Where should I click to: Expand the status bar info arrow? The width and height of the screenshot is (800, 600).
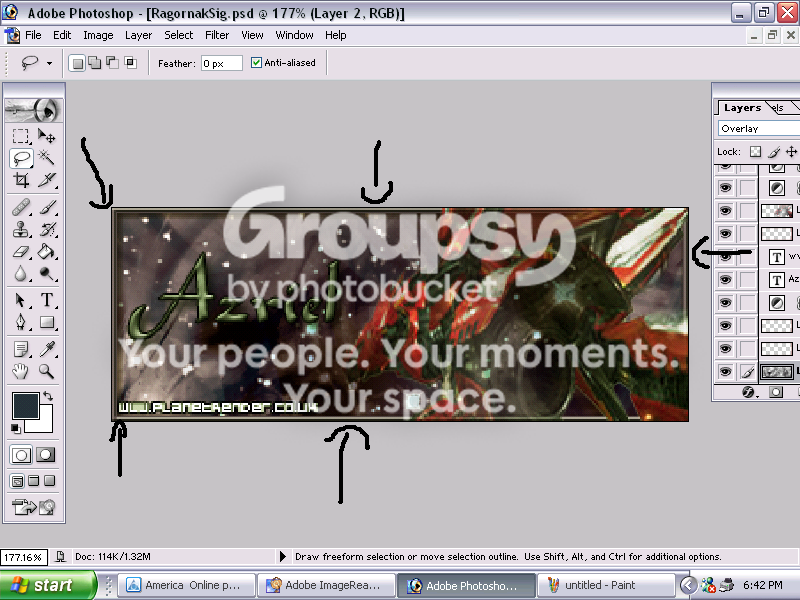[x=283, y=556]
